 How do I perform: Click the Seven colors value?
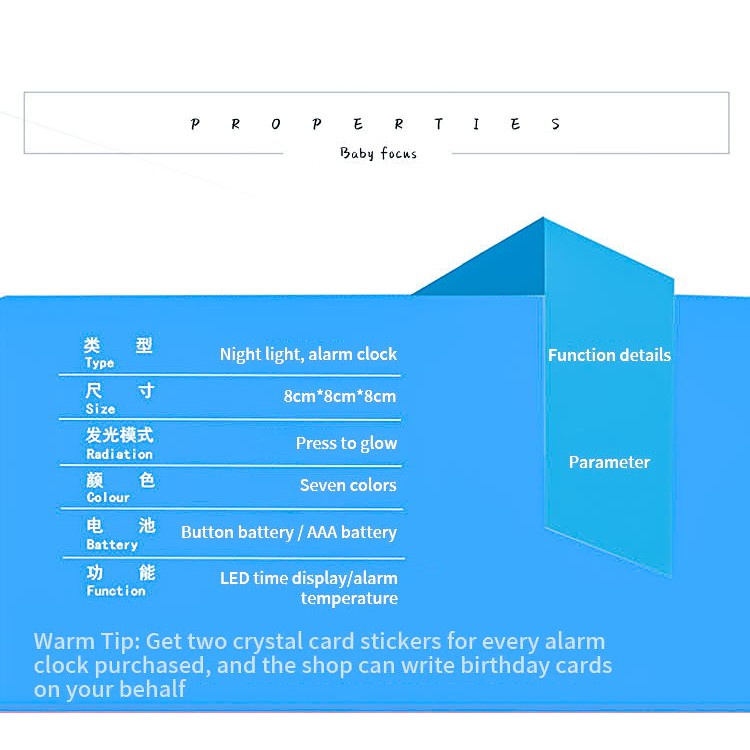point(348,485)
